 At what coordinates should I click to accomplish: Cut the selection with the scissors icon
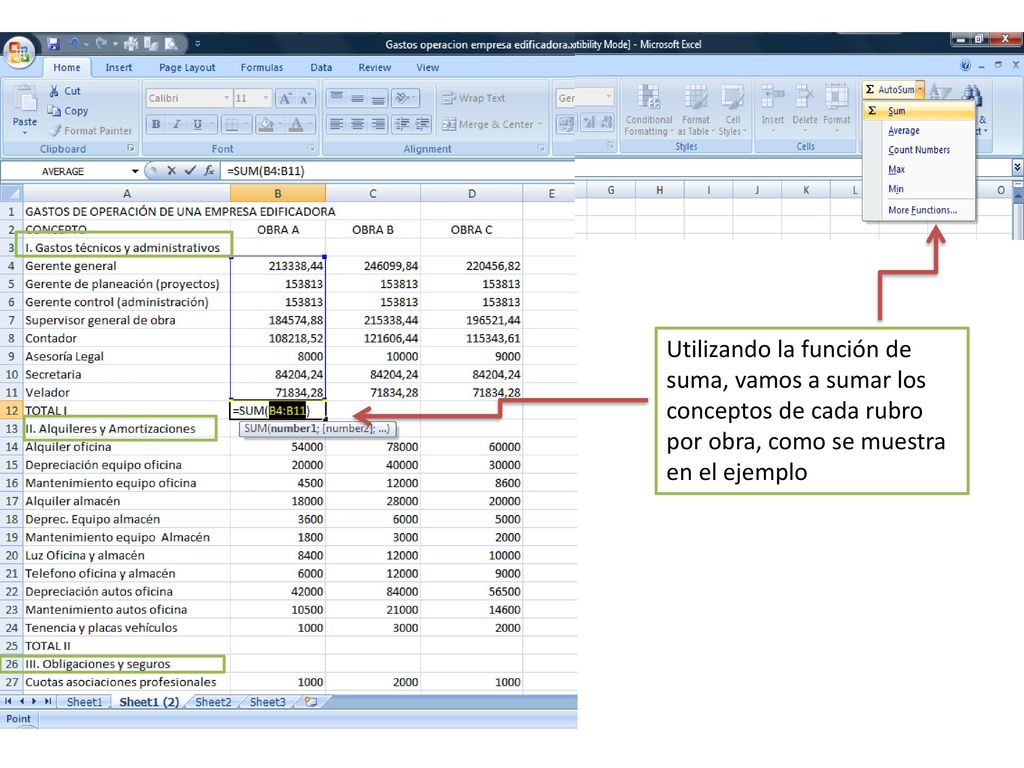click(54, 91)
